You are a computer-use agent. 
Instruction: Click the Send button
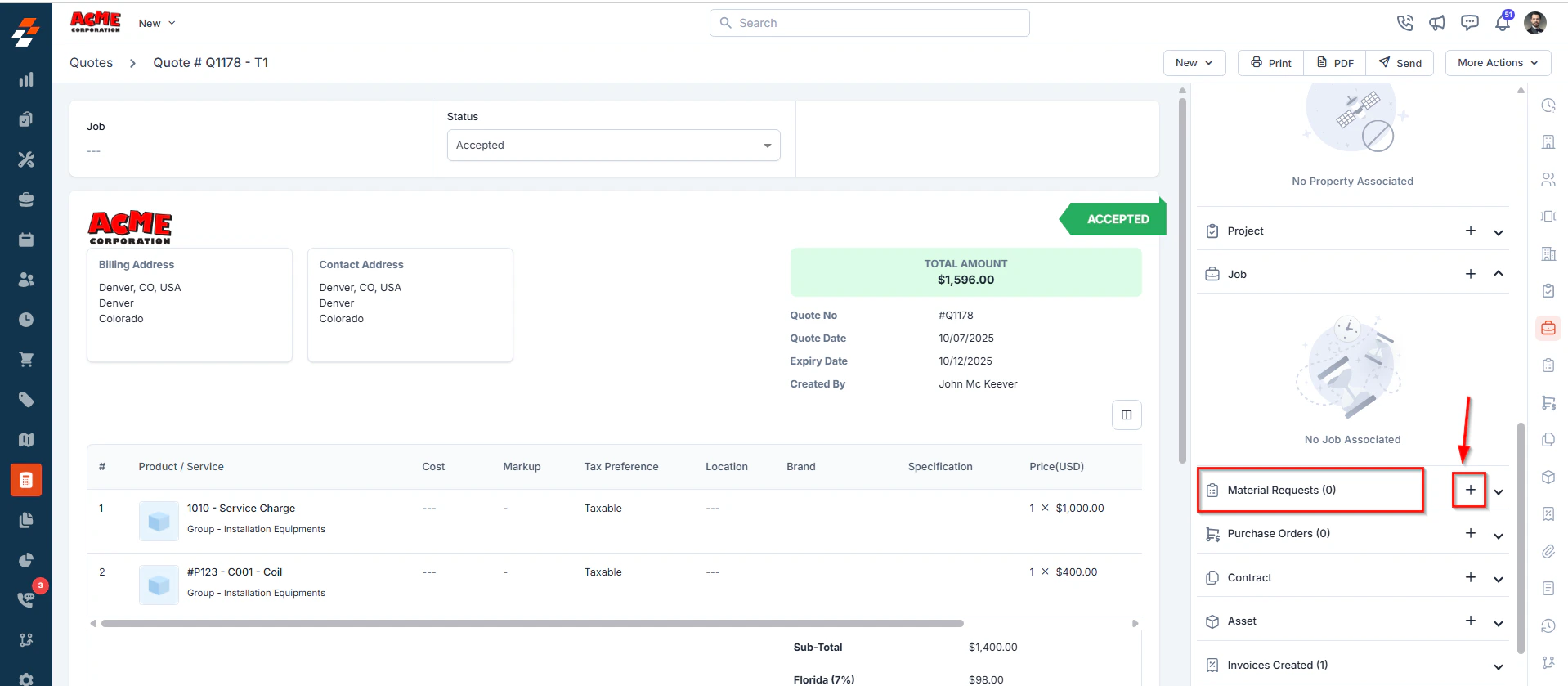tap(1400, 63)
